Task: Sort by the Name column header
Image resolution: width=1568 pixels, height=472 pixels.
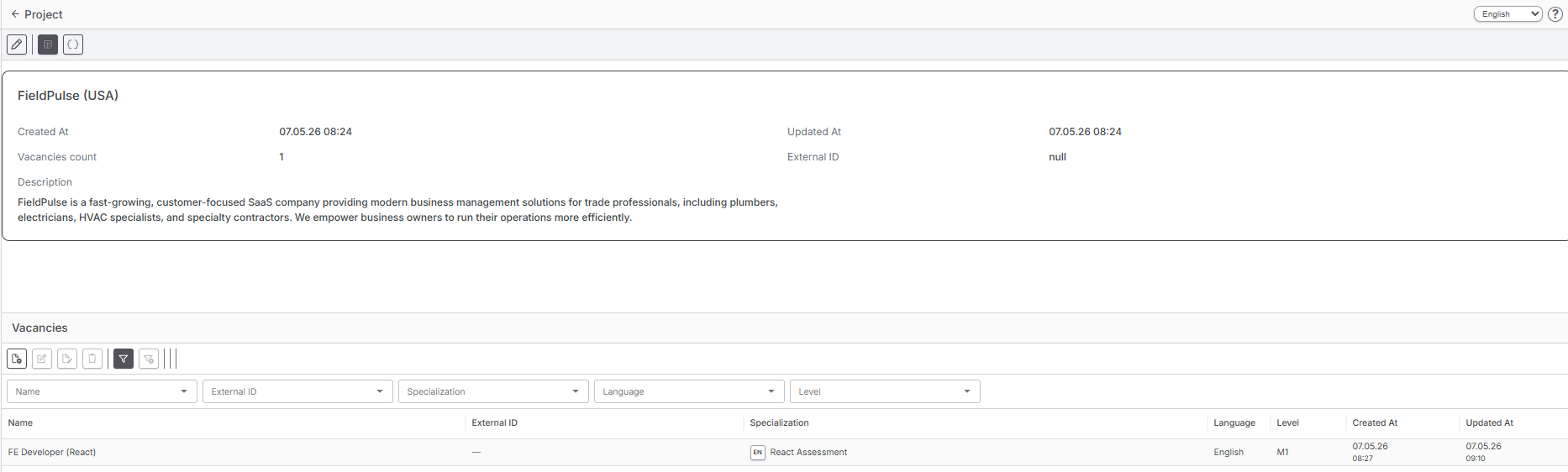Action: [21, 423]
